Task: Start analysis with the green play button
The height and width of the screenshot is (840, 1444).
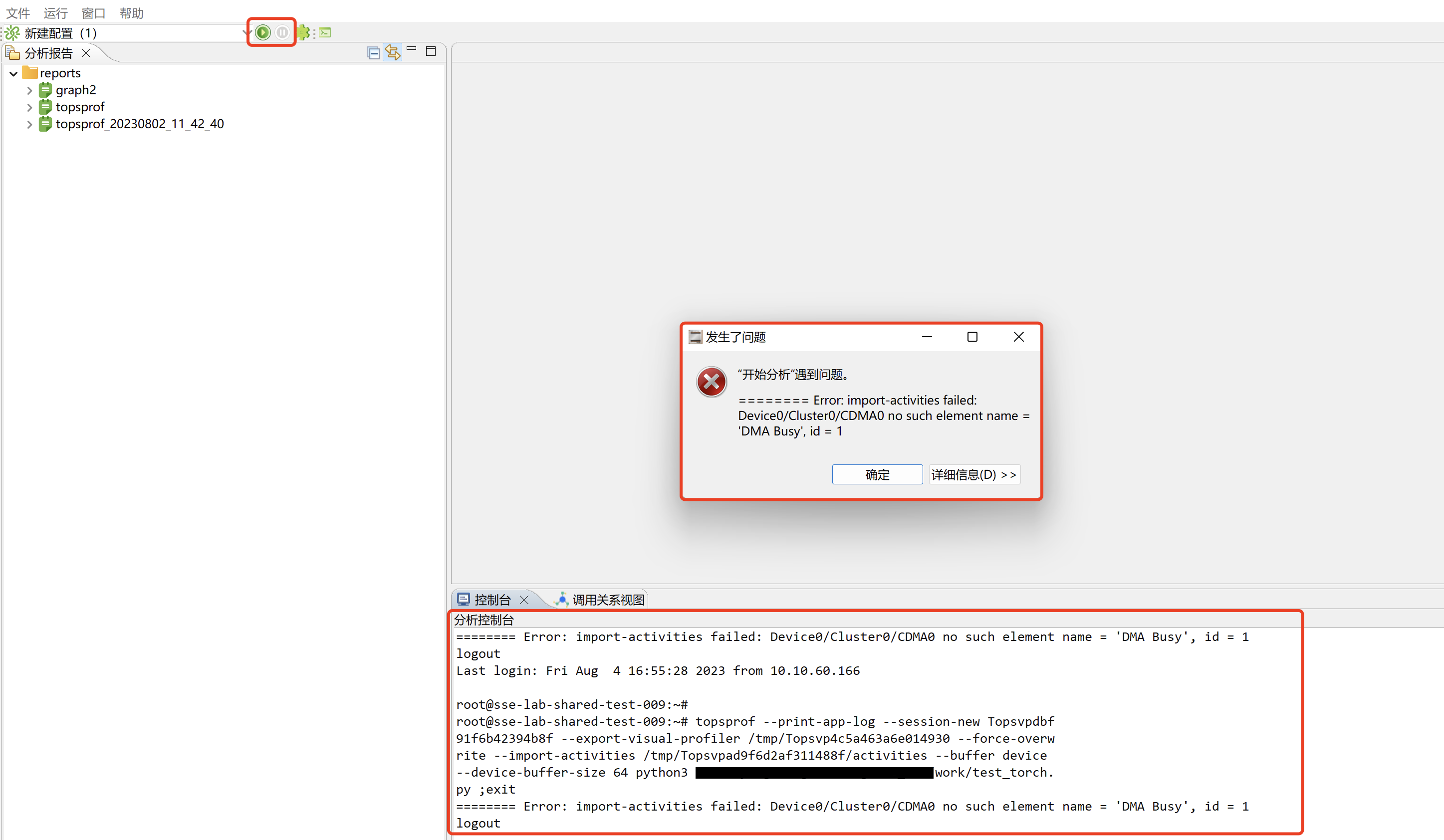Action: click(263, 32)
